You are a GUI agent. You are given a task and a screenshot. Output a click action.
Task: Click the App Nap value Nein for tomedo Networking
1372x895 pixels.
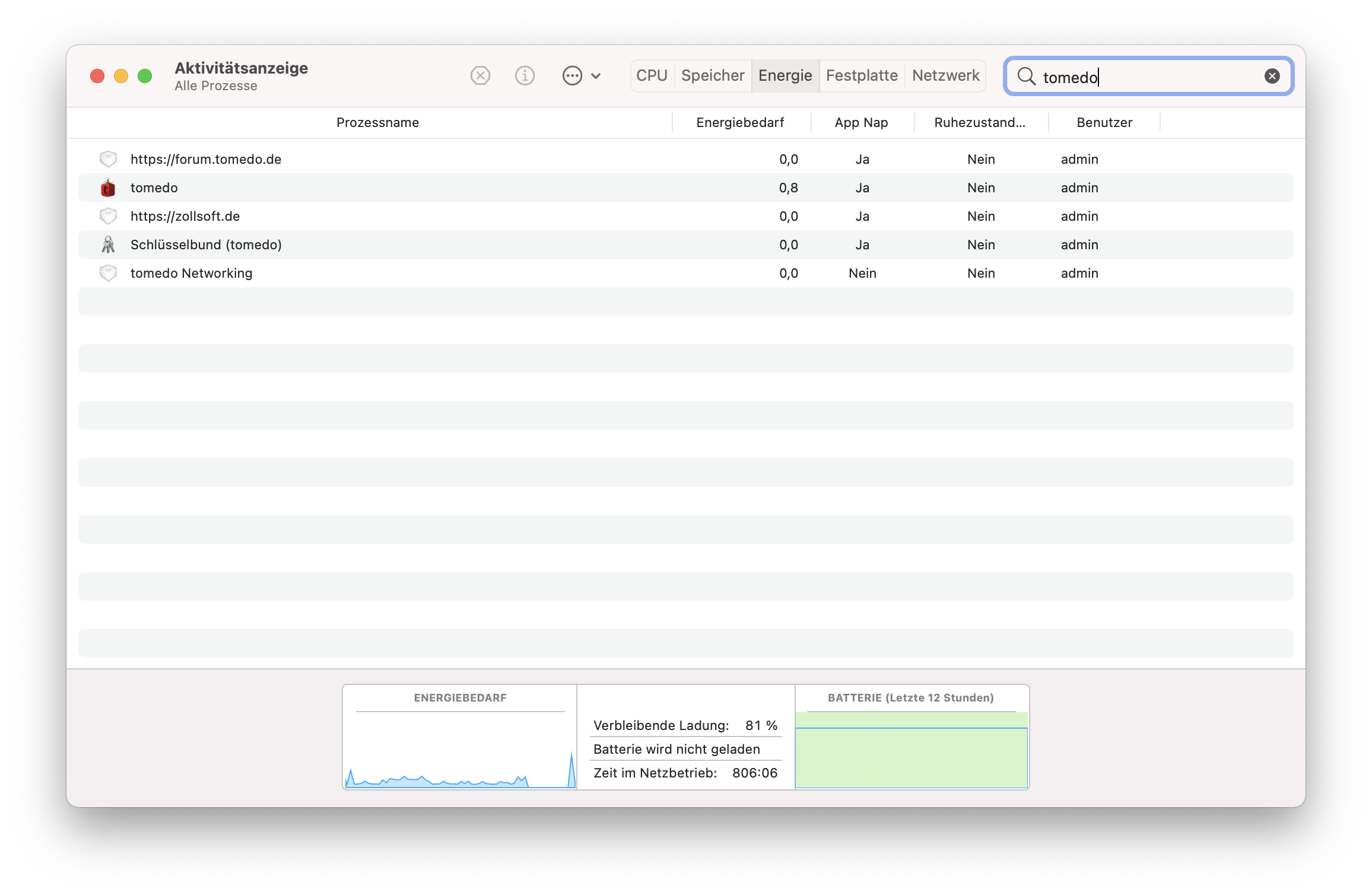[x=862, y=273]
